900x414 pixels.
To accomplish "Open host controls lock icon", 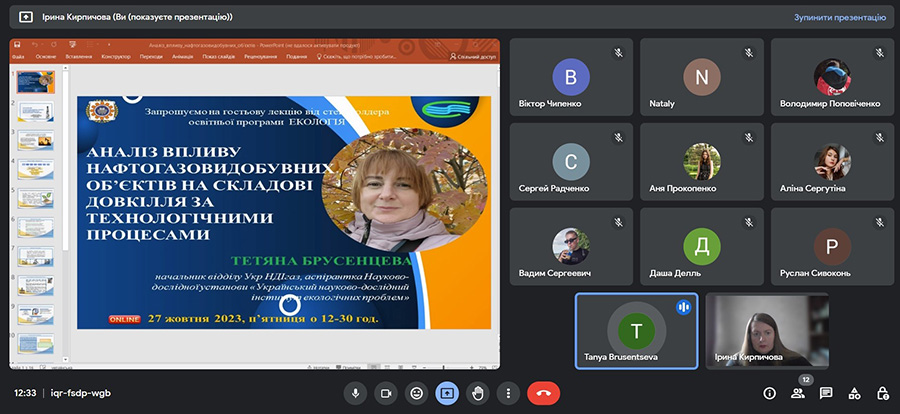I will pyautogui.click(x=883, y=393).
